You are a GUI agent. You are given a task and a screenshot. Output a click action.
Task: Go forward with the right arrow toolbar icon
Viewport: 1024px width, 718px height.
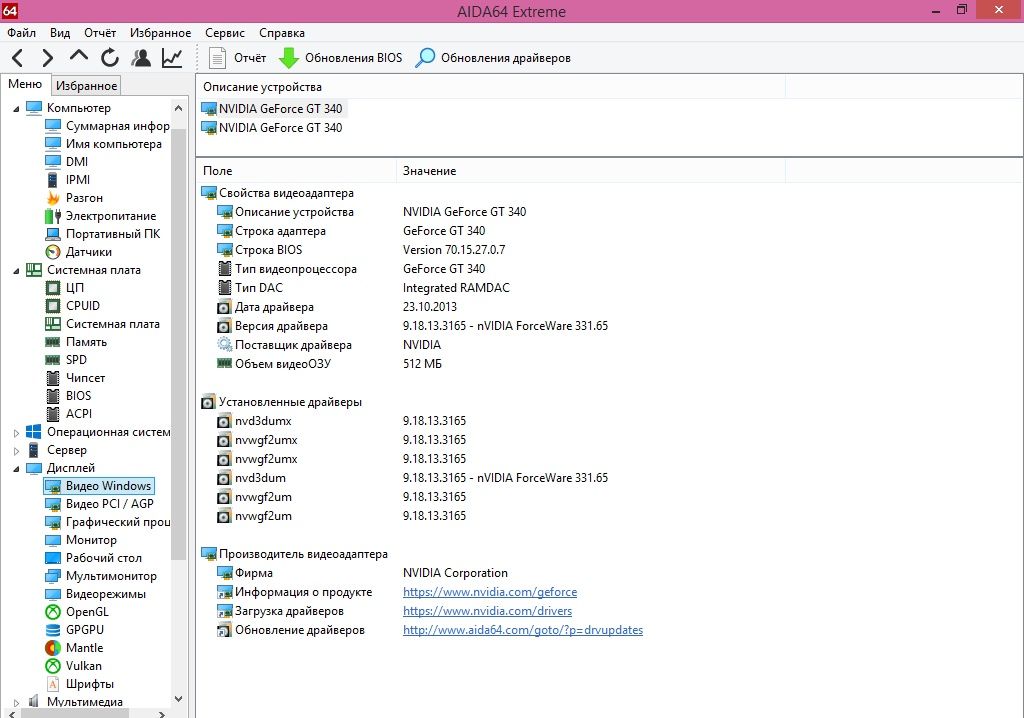point(47,58)
